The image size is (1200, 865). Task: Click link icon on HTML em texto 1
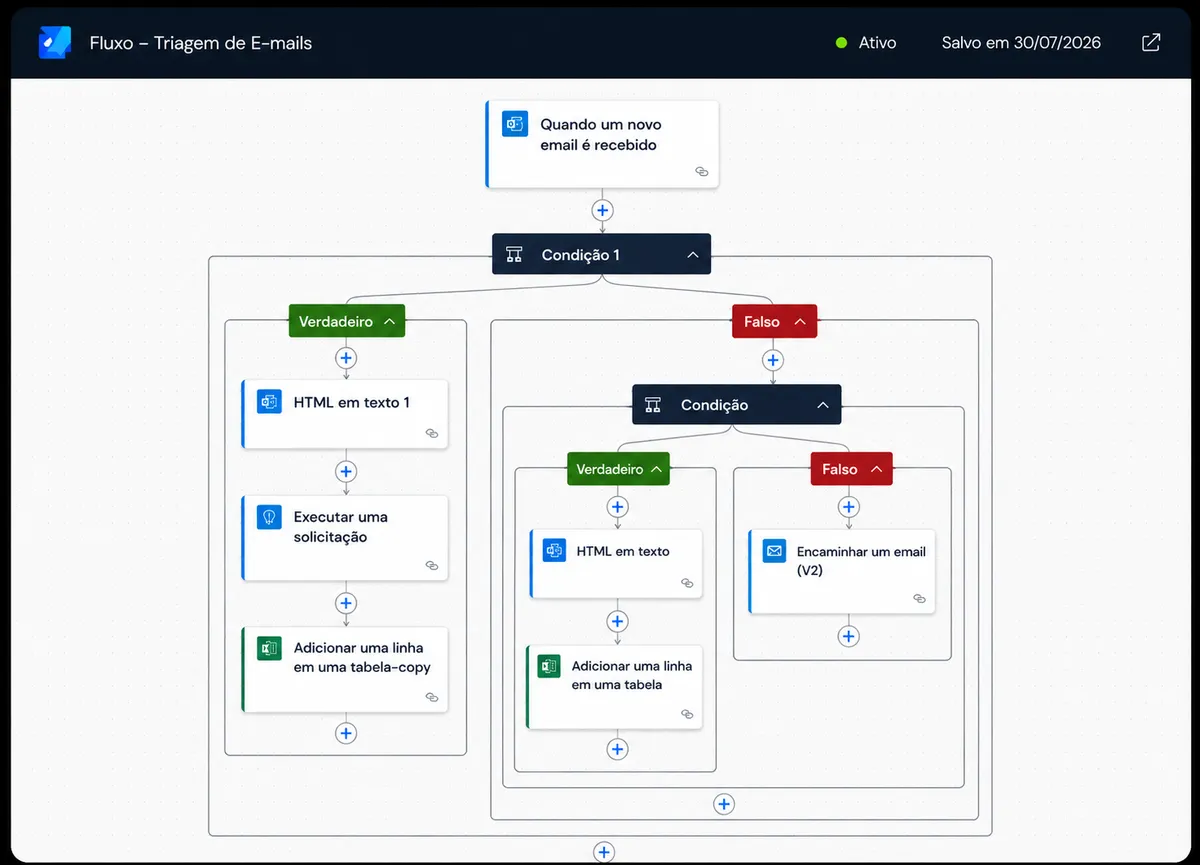pos(432,434)
